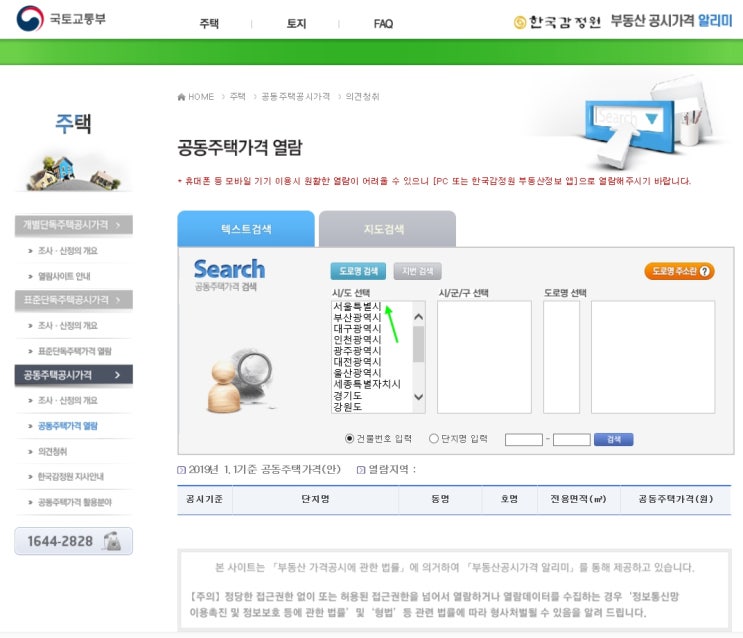743x638 pixels.
Task: Switch to 텍스트검색 tab
Action: tap(246, 229)
